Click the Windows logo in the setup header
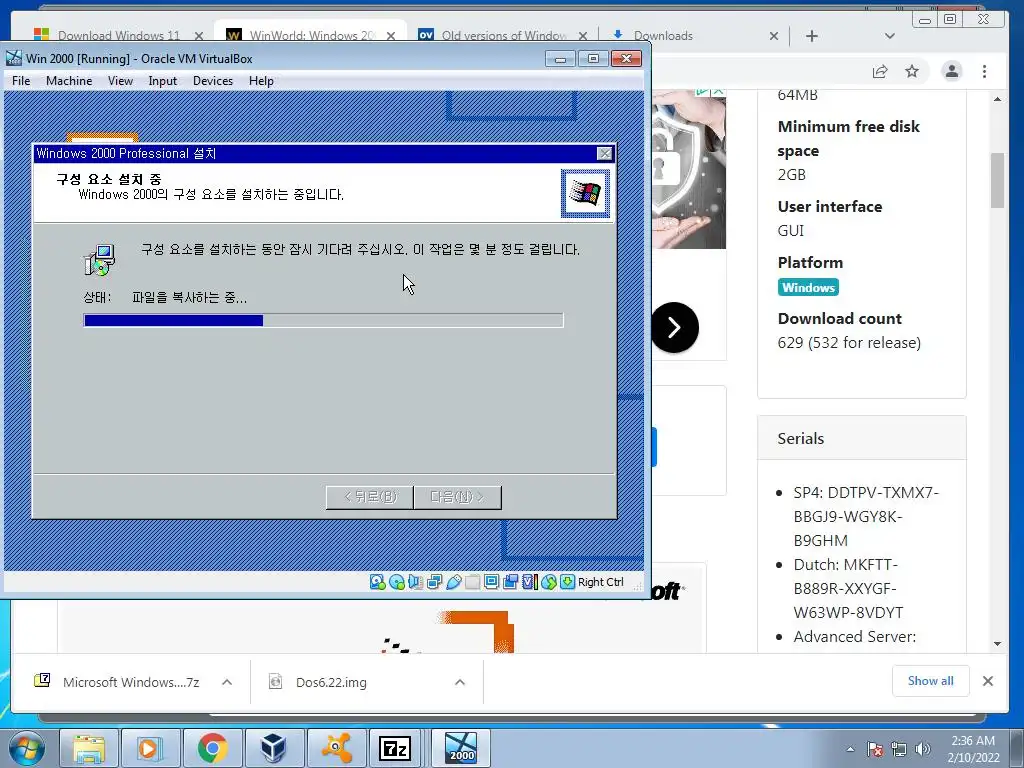Viewport: 1024px width, 768px height. tap(585, 193)
